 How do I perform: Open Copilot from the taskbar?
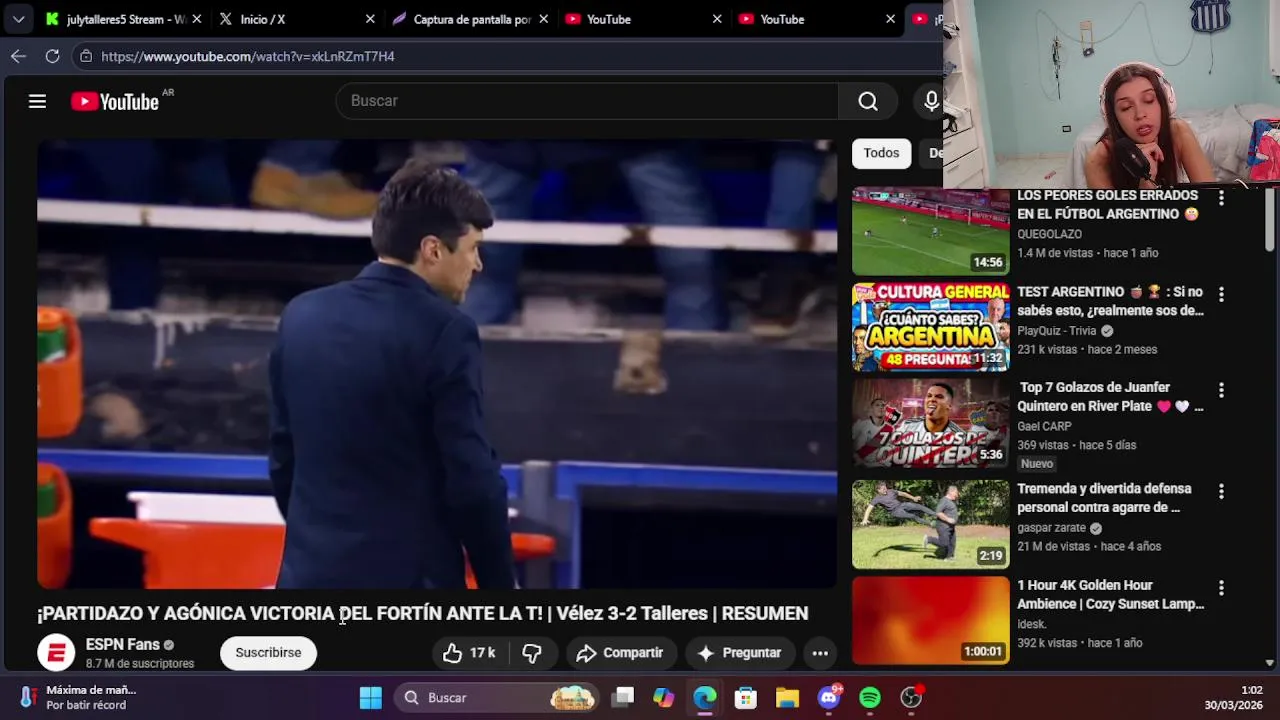pos(664,697)
